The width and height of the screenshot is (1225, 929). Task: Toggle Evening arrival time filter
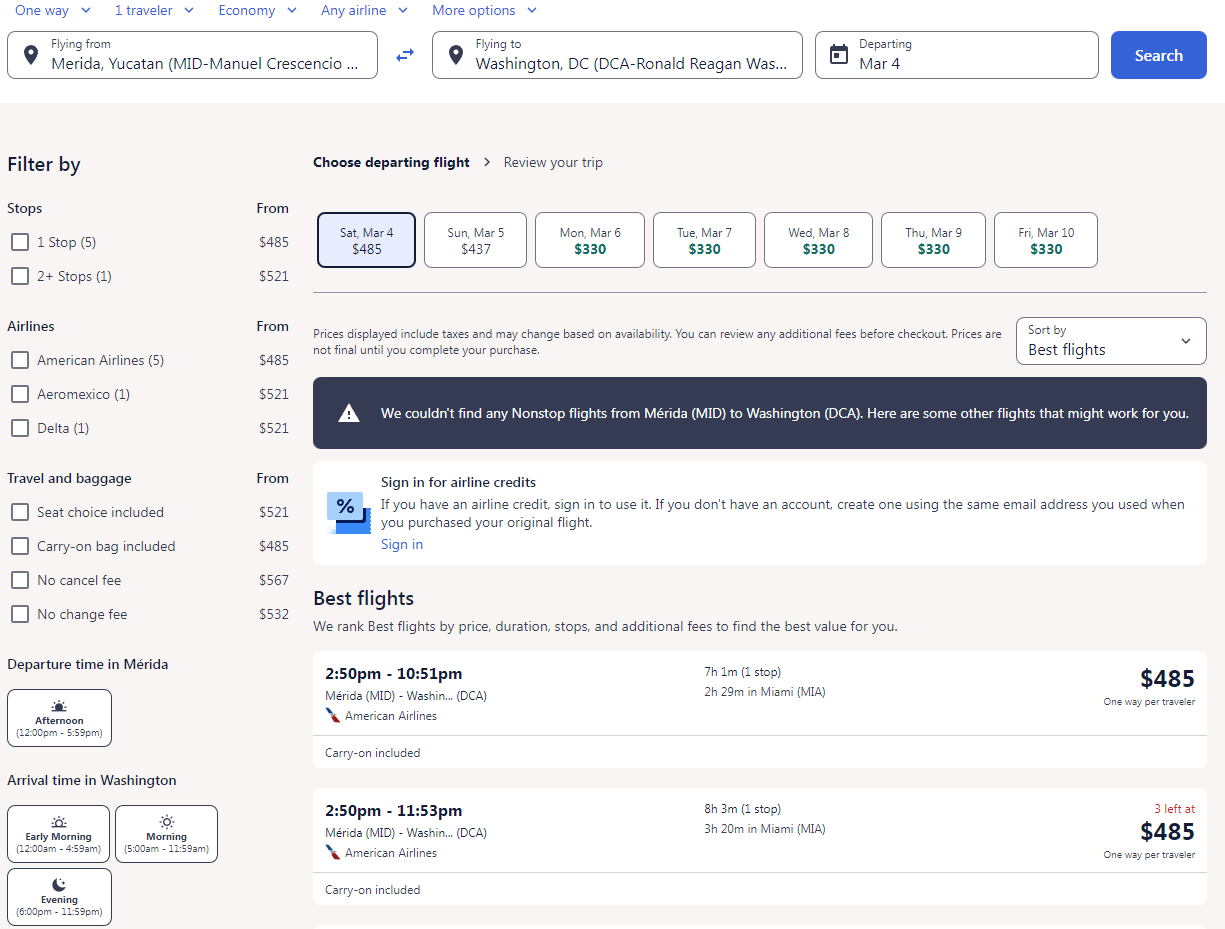[59, 897]
